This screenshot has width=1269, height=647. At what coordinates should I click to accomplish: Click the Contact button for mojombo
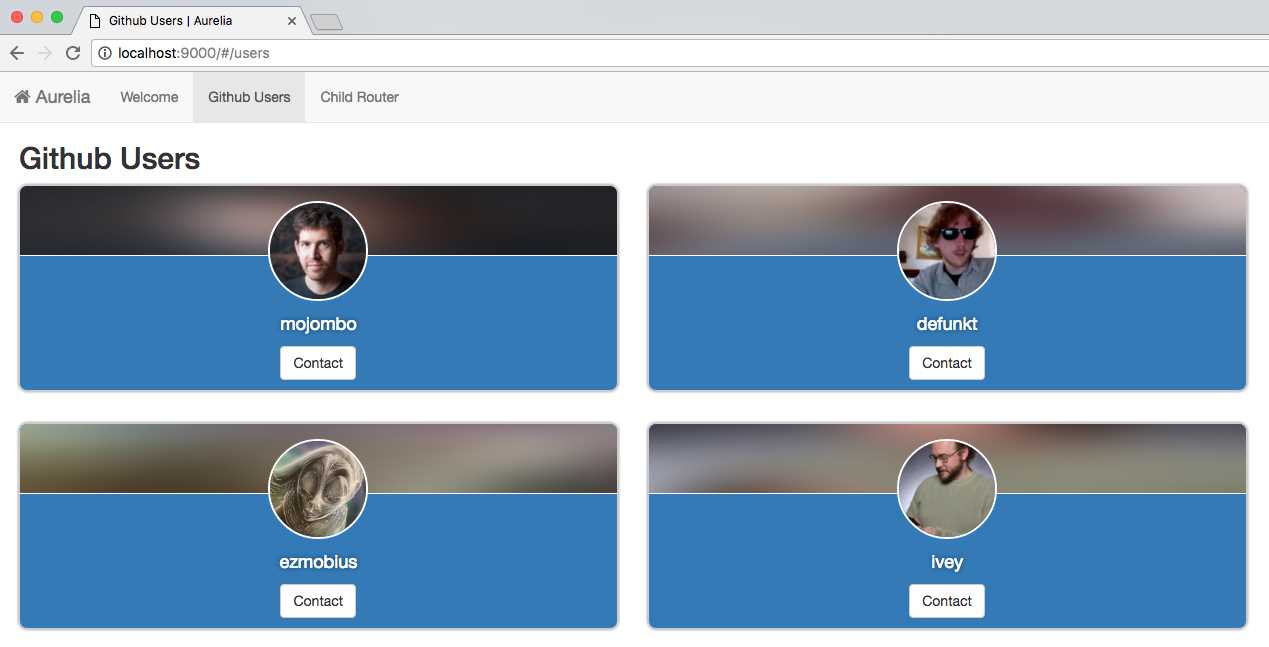318,363
